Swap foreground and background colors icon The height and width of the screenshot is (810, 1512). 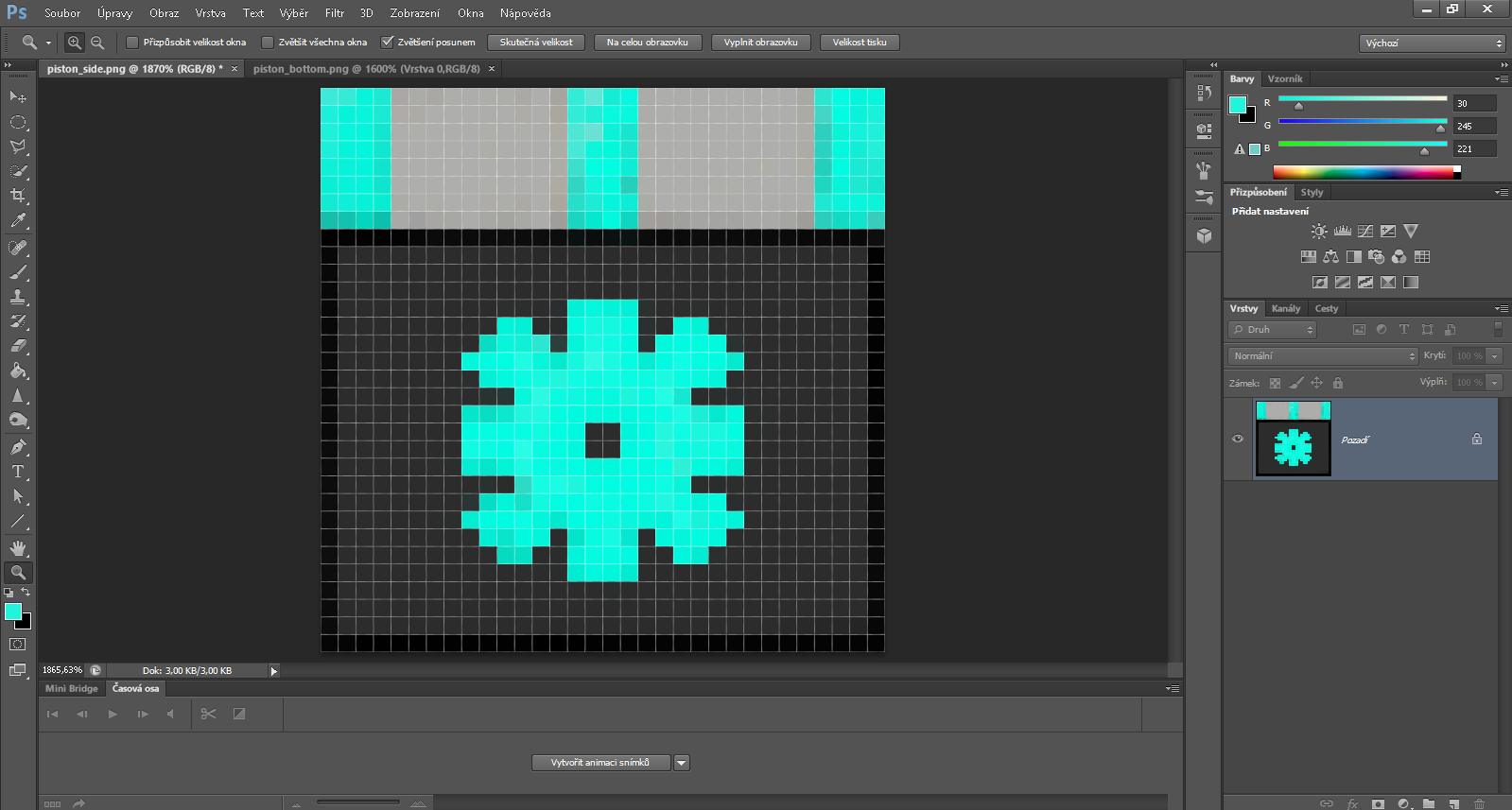(x=26, y=593)
